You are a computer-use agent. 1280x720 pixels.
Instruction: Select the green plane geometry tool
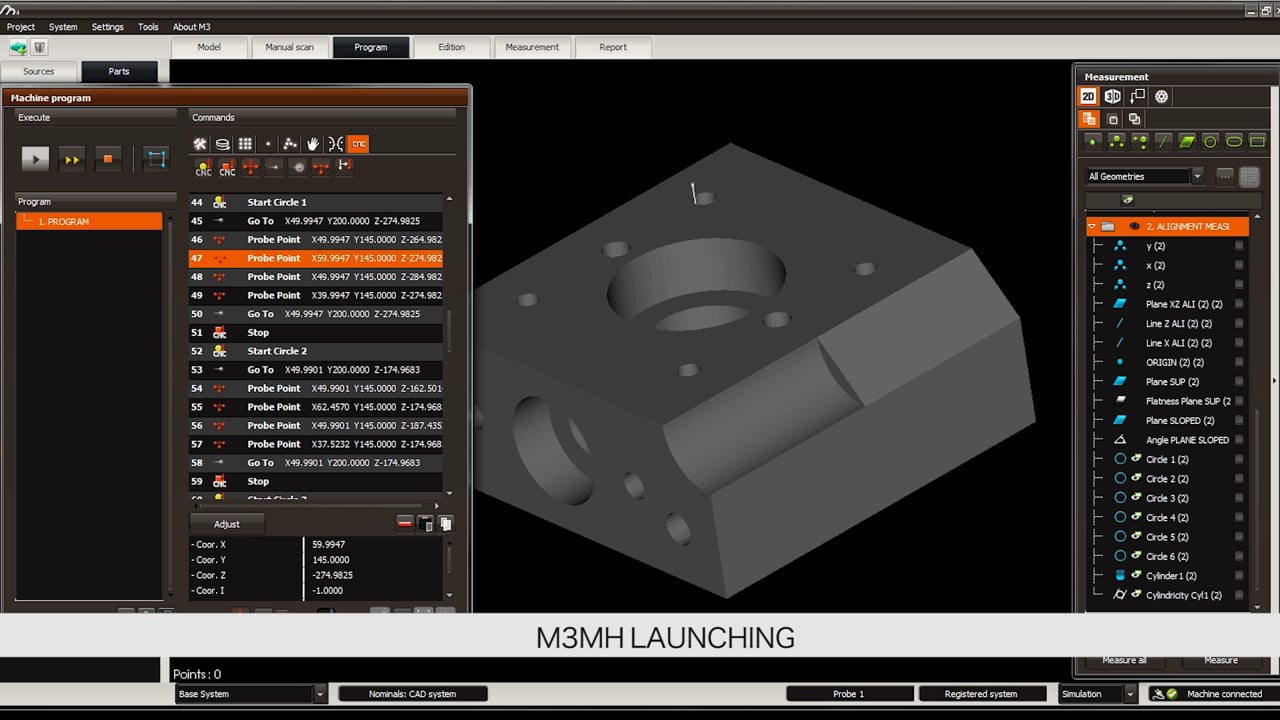(1187, 142)
